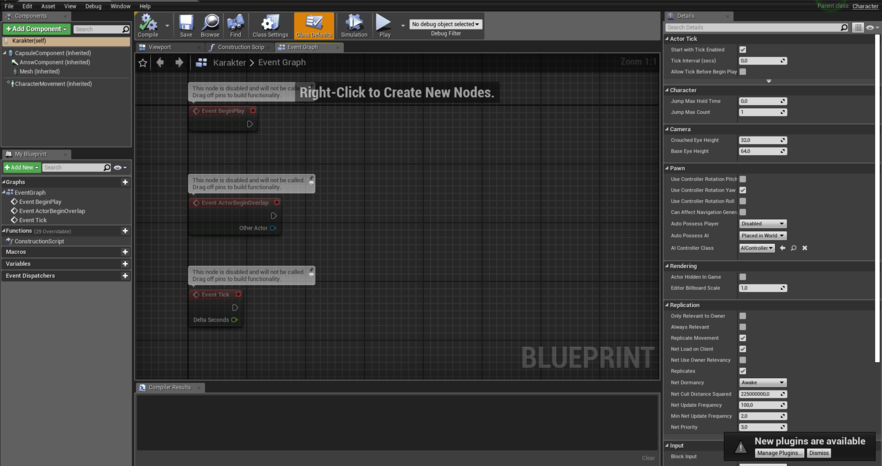Screen dimensions: 882x466
Task: Browse to asset in Content Browser
Action: coord(210,26)
